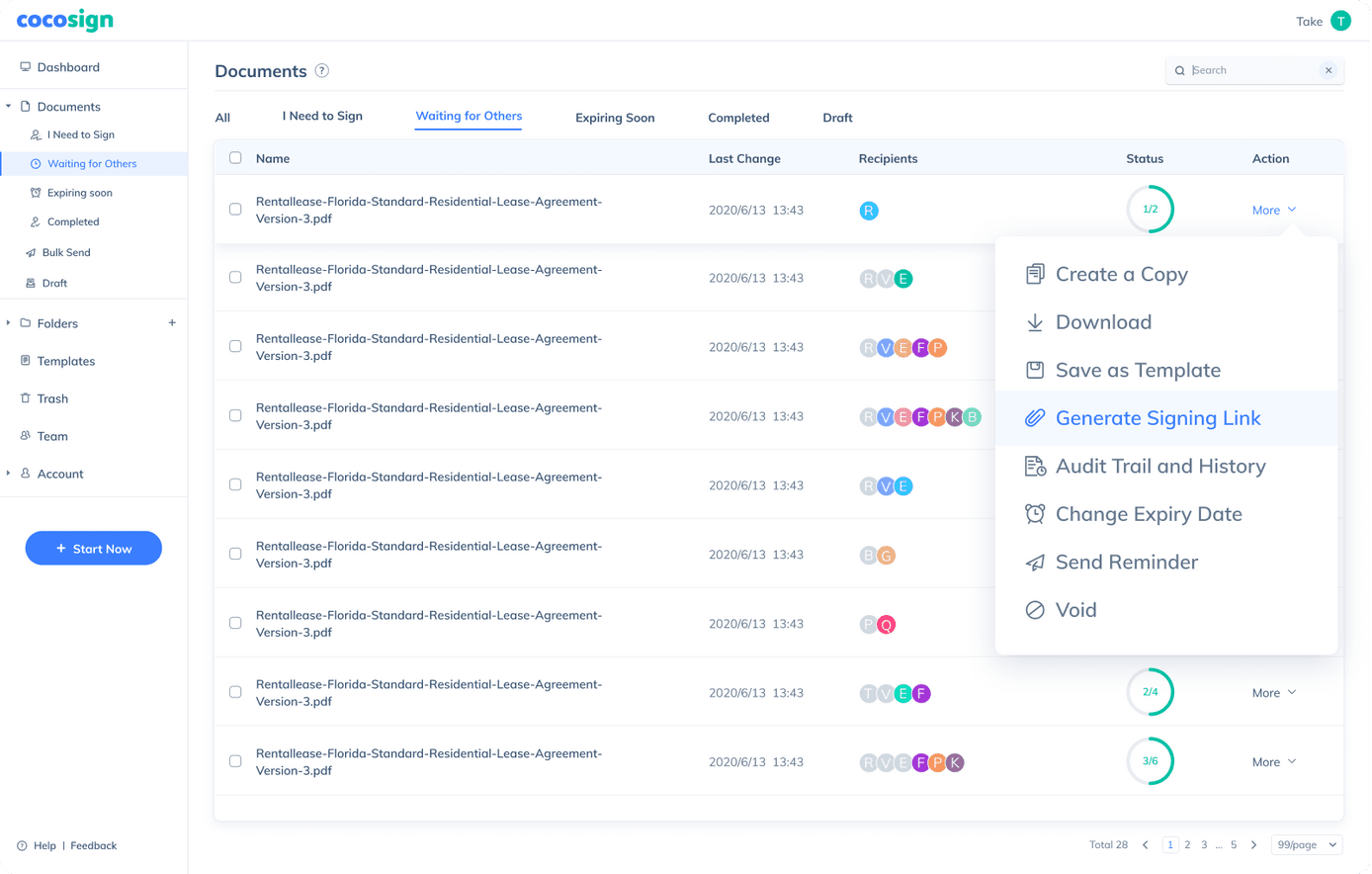This screenshot has width=1372, height=874.
Task: Click the Team people icon
Action: pos(26,436)
